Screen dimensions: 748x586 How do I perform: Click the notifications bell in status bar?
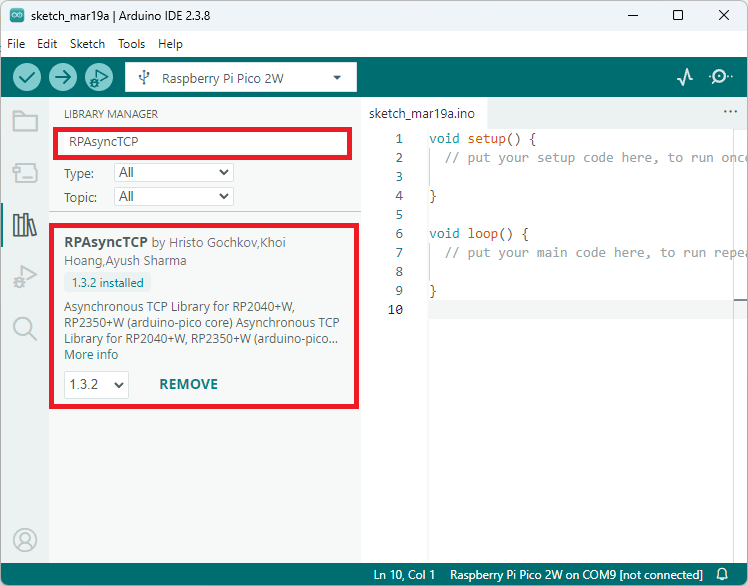[x=722, y=574]
